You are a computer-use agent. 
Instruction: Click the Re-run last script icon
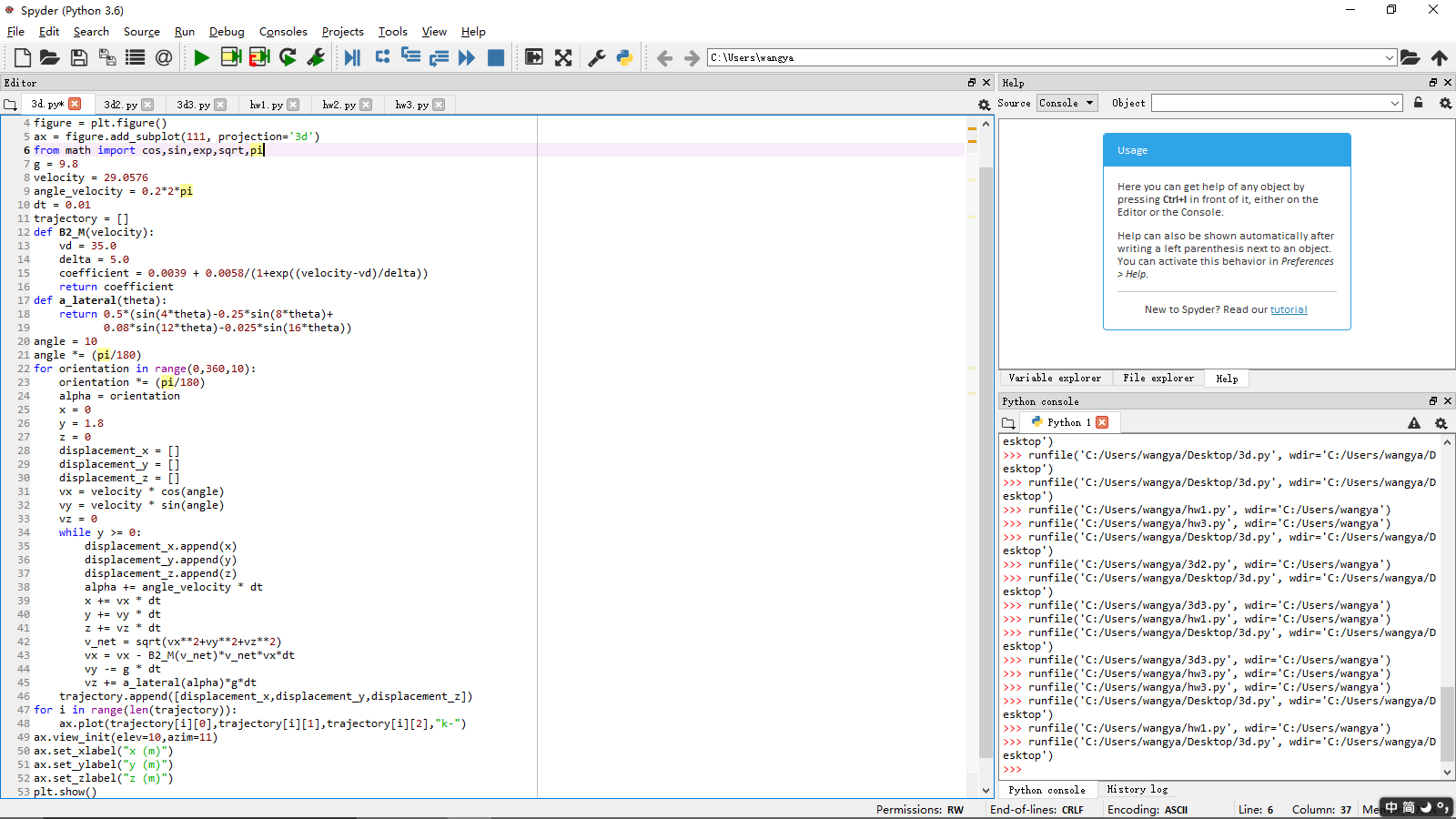click(288, 58)
